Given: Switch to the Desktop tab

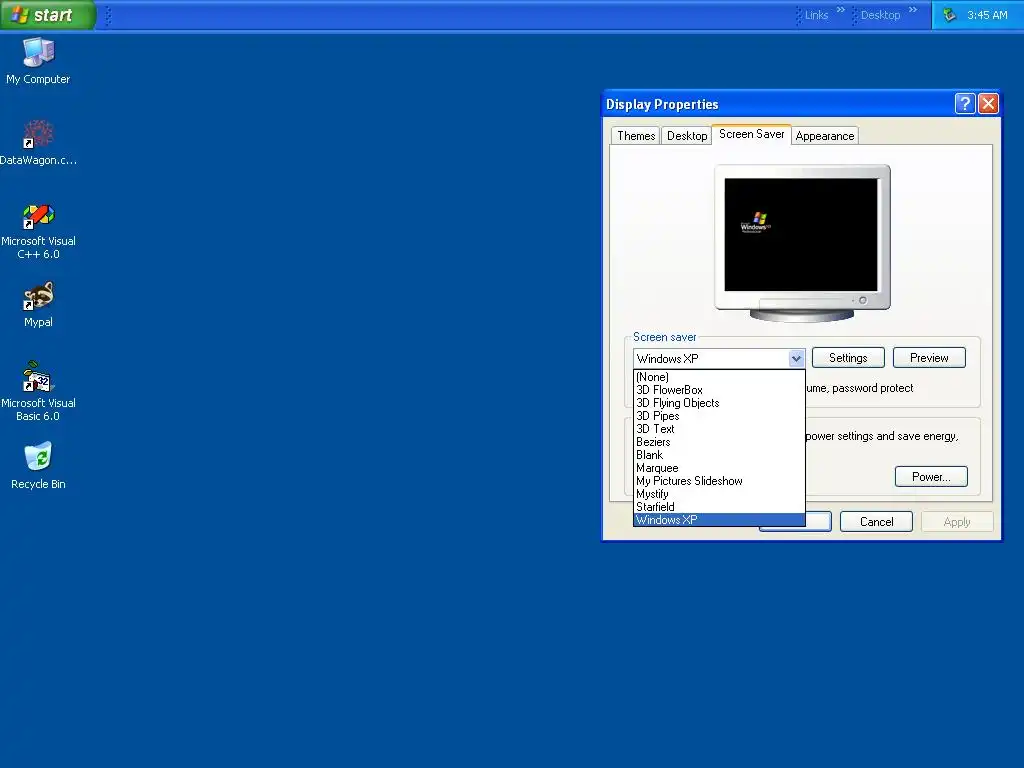Looking at the screenshot, I should (686, 136).
